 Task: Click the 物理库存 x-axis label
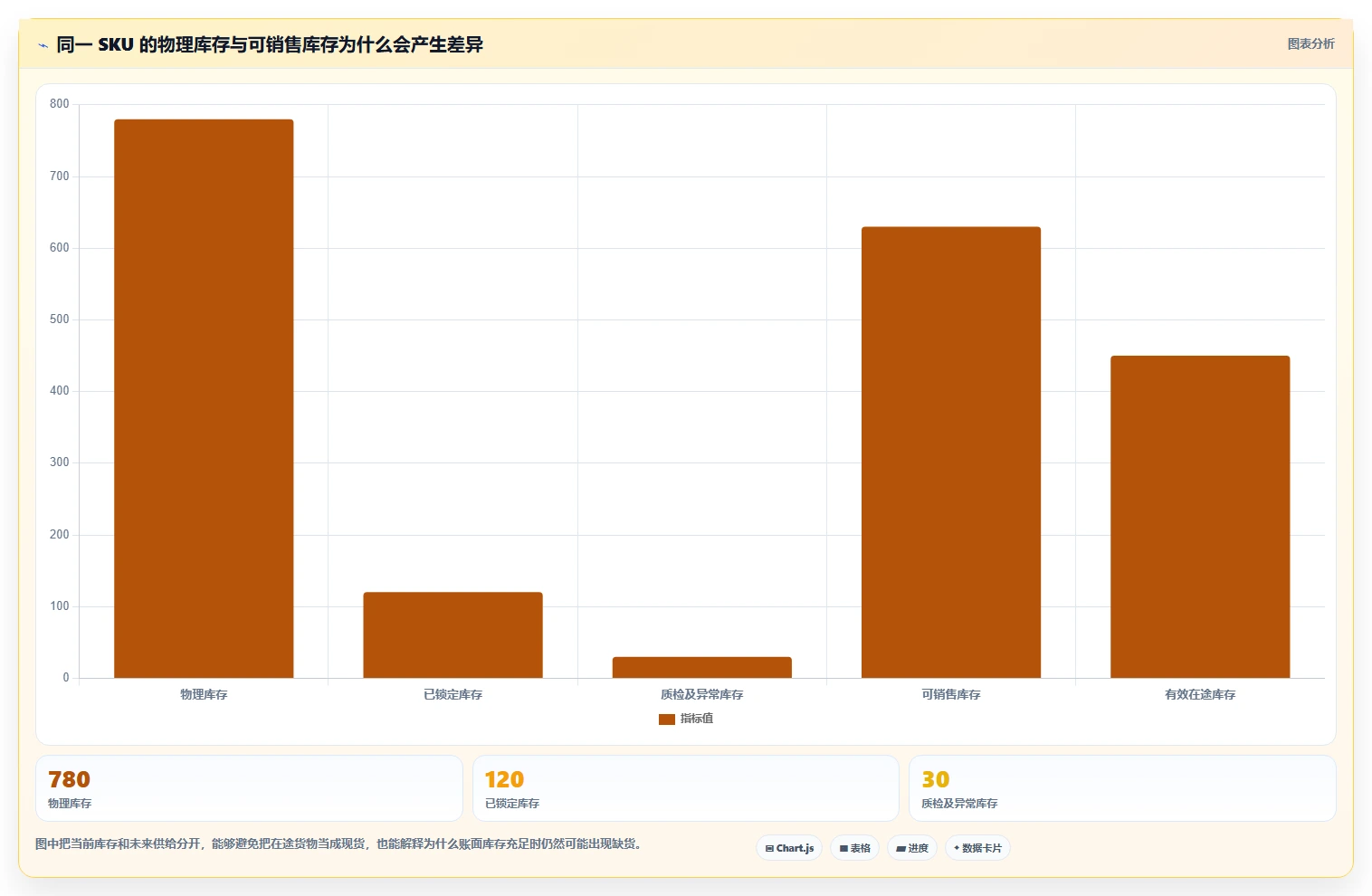[x=204, y=695]
